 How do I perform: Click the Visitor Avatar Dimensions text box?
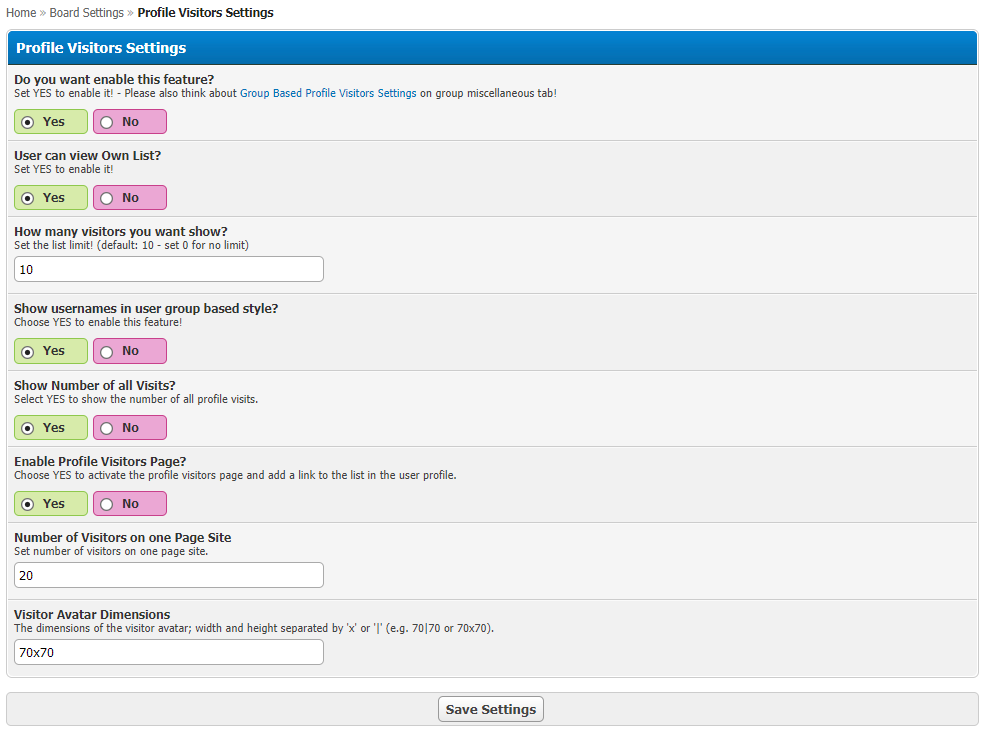tap(169, 652)
